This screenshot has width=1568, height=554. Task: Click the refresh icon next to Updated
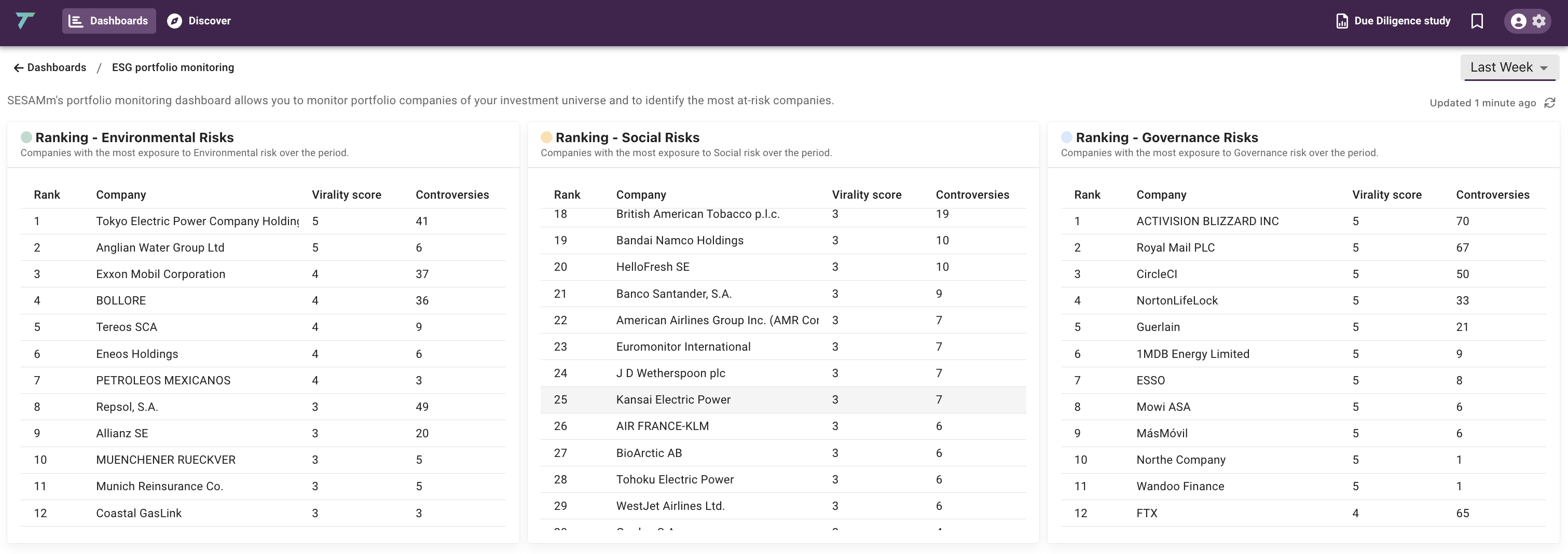(x=1550, y=103)
